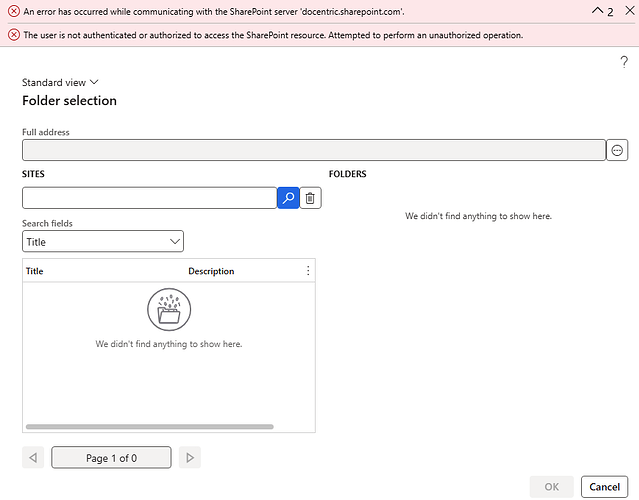
Task: Clear site search with trash icon
Action: click(x=311, y=198)
